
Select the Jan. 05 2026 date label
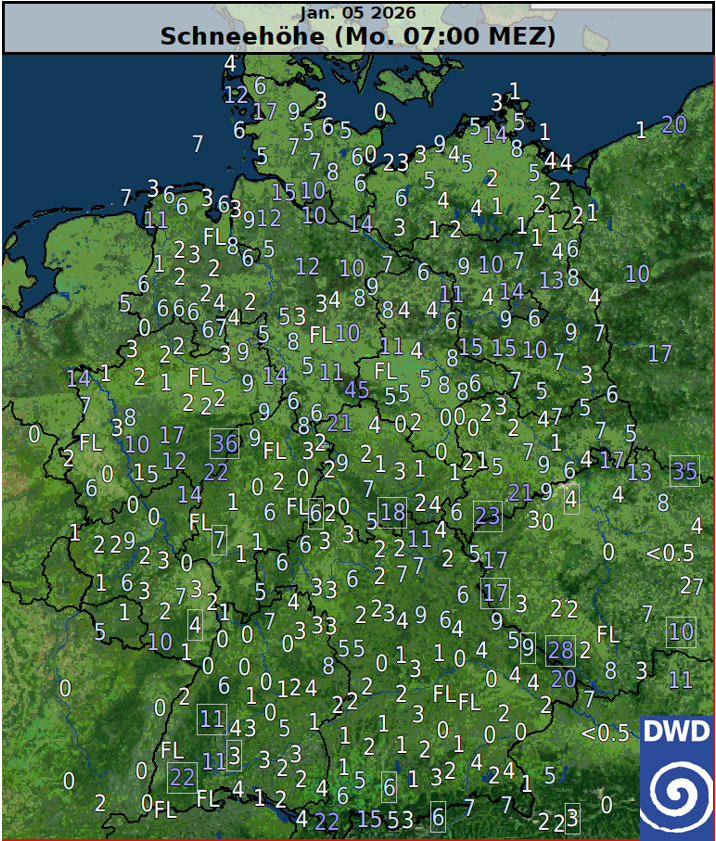tap(357, 14)
